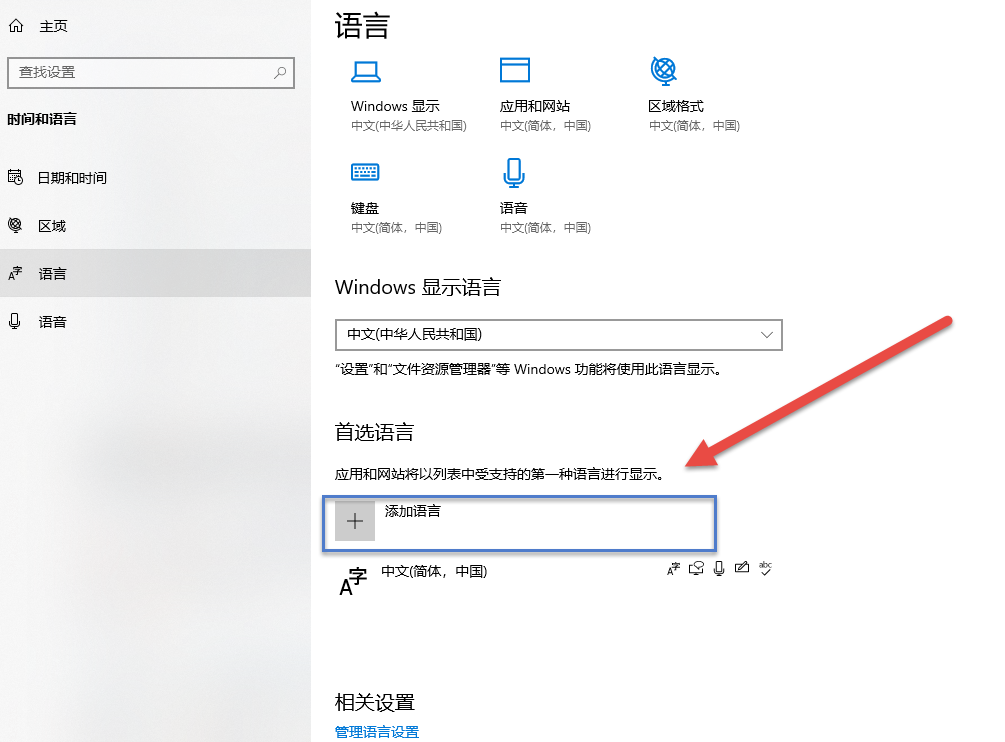
Task: Click the plus icon to add language
Action: pyautogui.click(x=355, y=521)
